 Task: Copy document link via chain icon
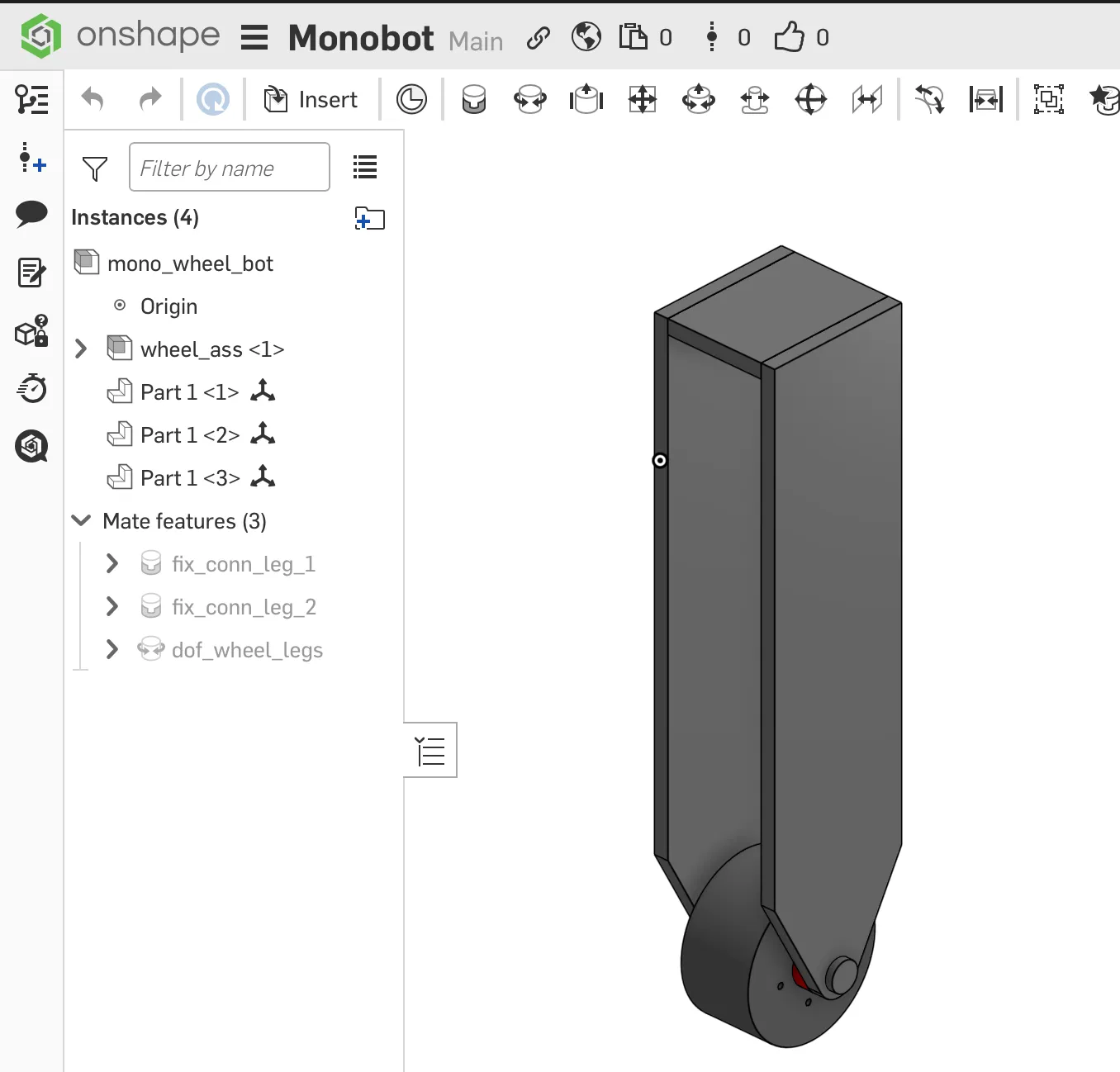tap(539, 38)
